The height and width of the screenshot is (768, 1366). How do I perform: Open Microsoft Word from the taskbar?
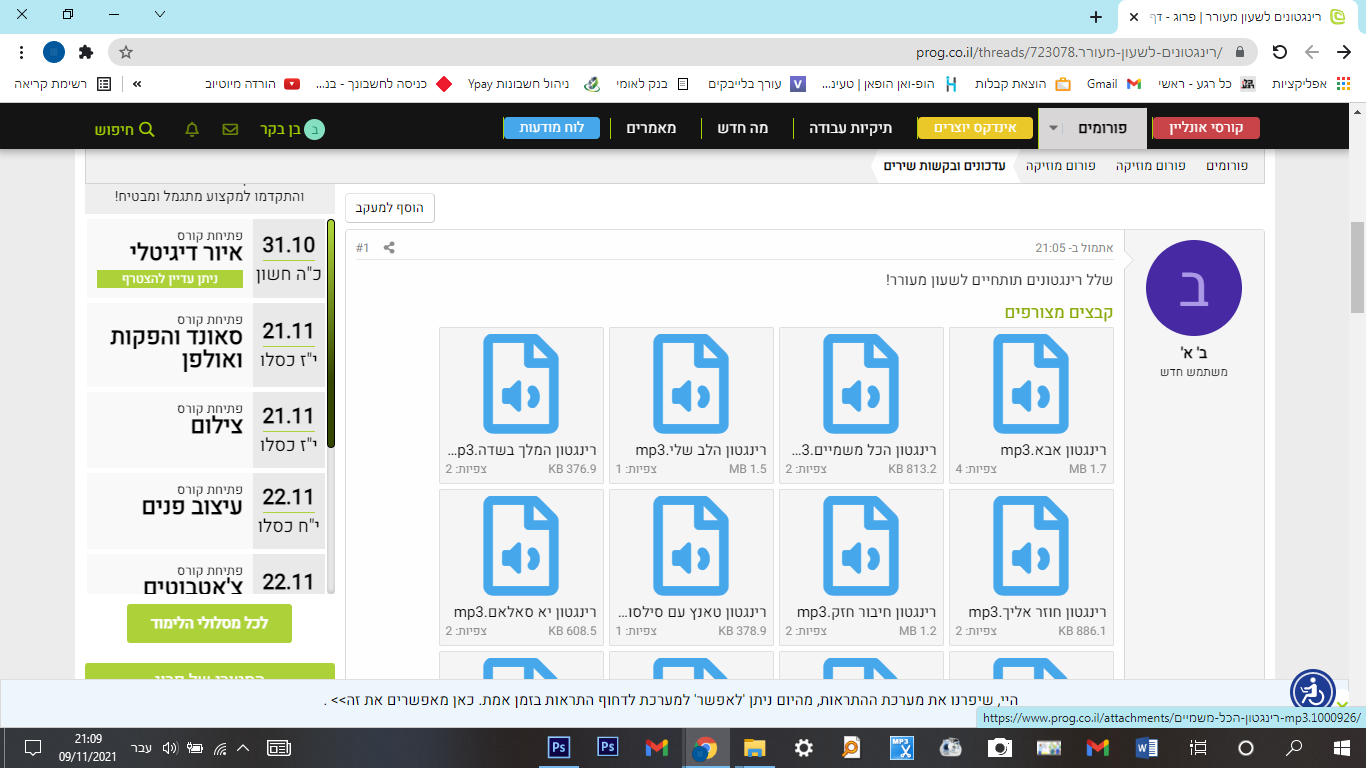pos(1148,747)
